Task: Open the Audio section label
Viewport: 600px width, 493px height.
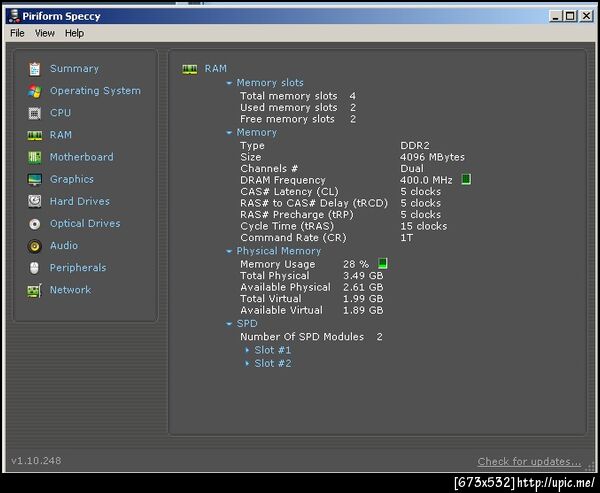Action: pos(64,245)
